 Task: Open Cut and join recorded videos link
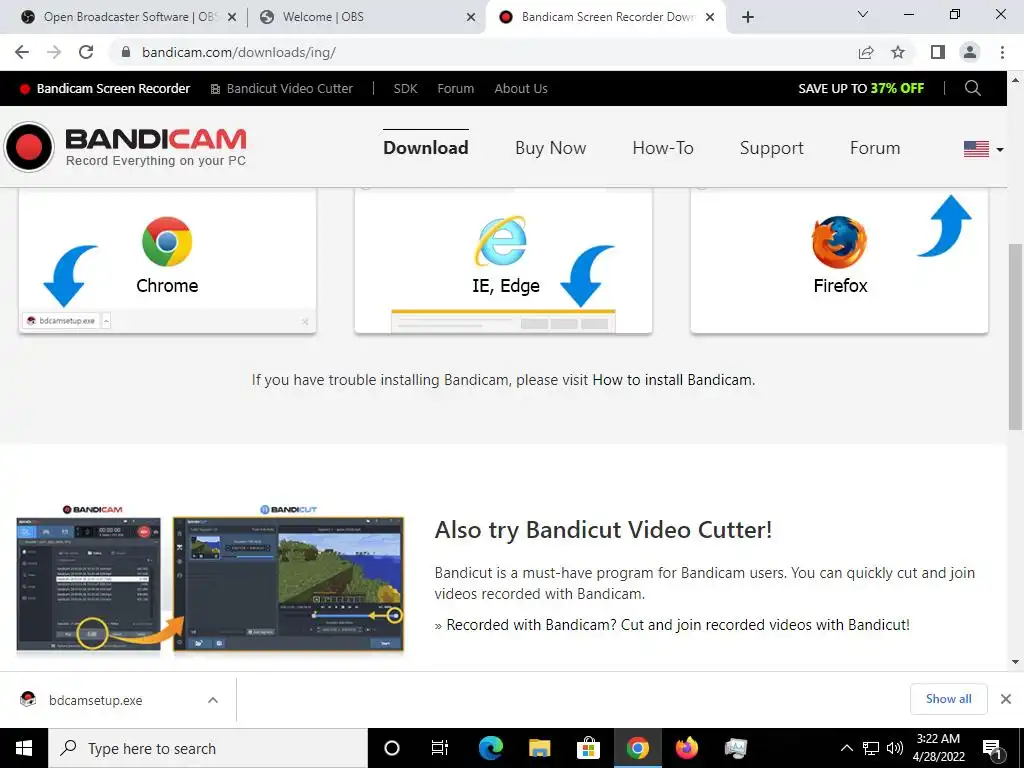click(678, 625)
